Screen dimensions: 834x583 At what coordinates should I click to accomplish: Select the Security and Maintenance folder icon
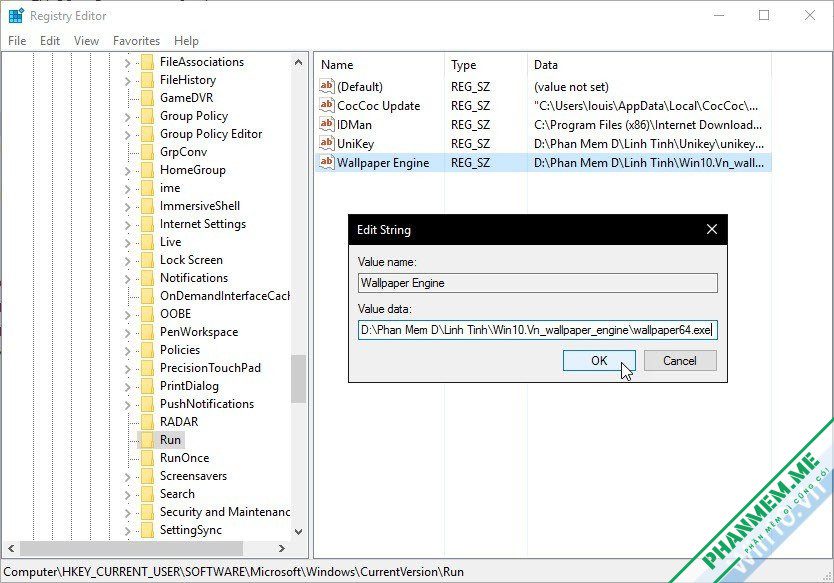[147, 512]
